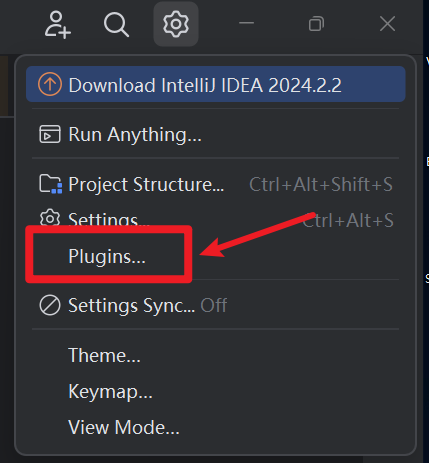Click the Off status next to Settings Sync
This screenshot has width=429, height=463.
213,305
